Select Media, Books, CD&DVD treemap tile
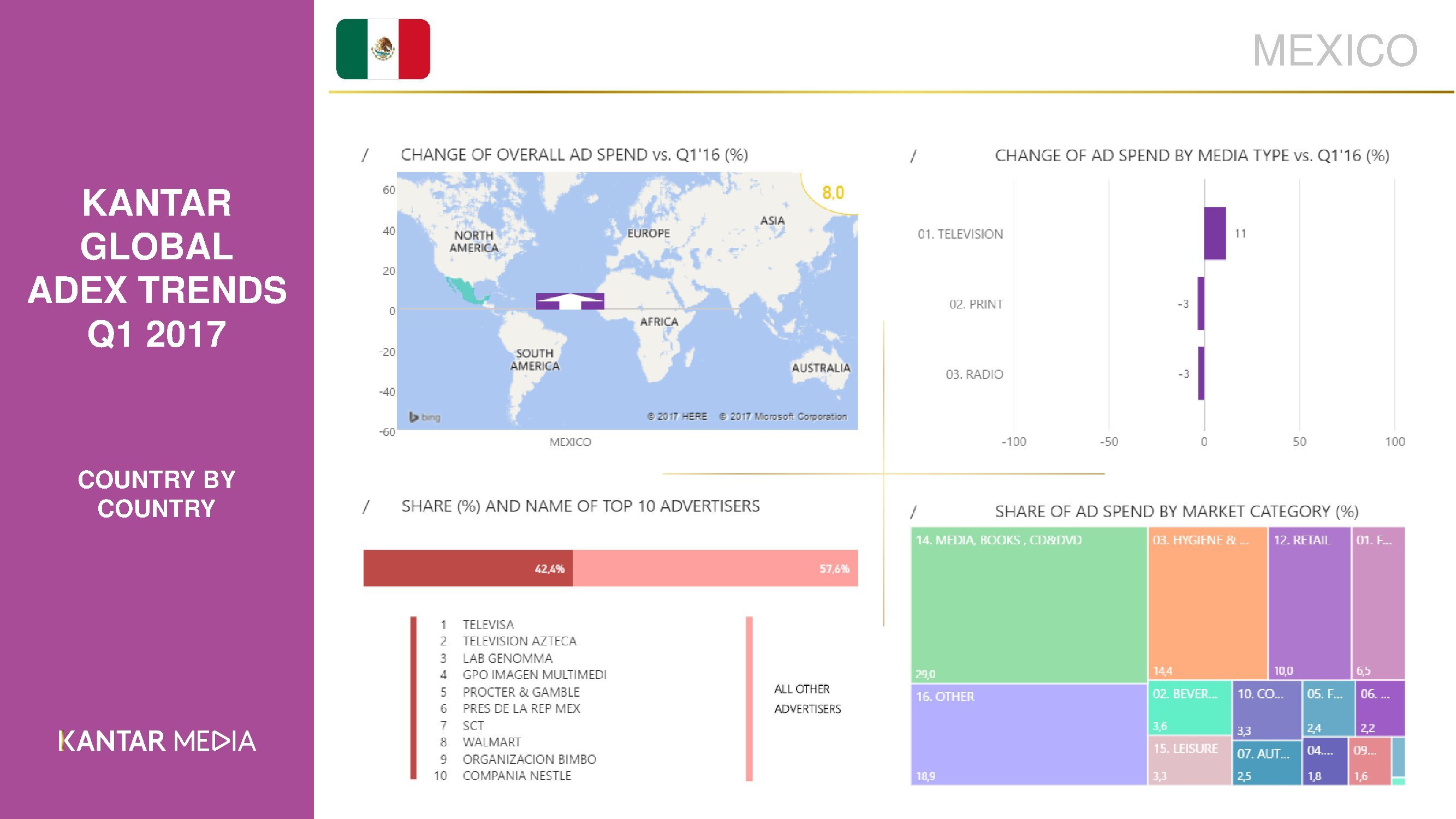1456x819 pixels. point(1029,605)
